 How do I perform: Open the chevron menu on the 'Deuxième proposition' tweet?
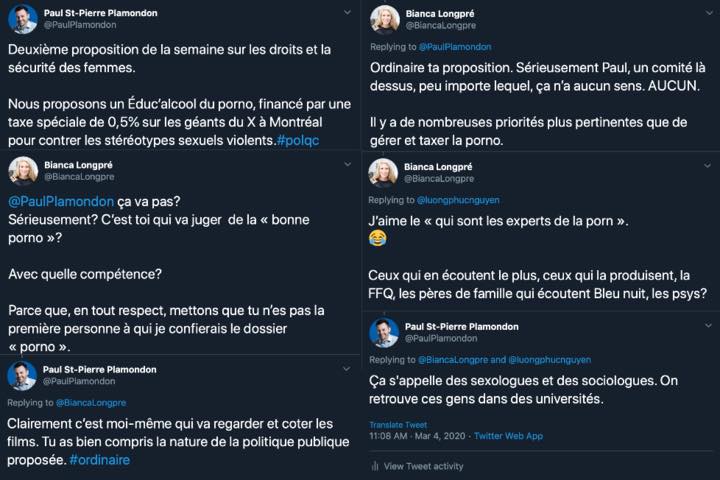pos(347,12)
